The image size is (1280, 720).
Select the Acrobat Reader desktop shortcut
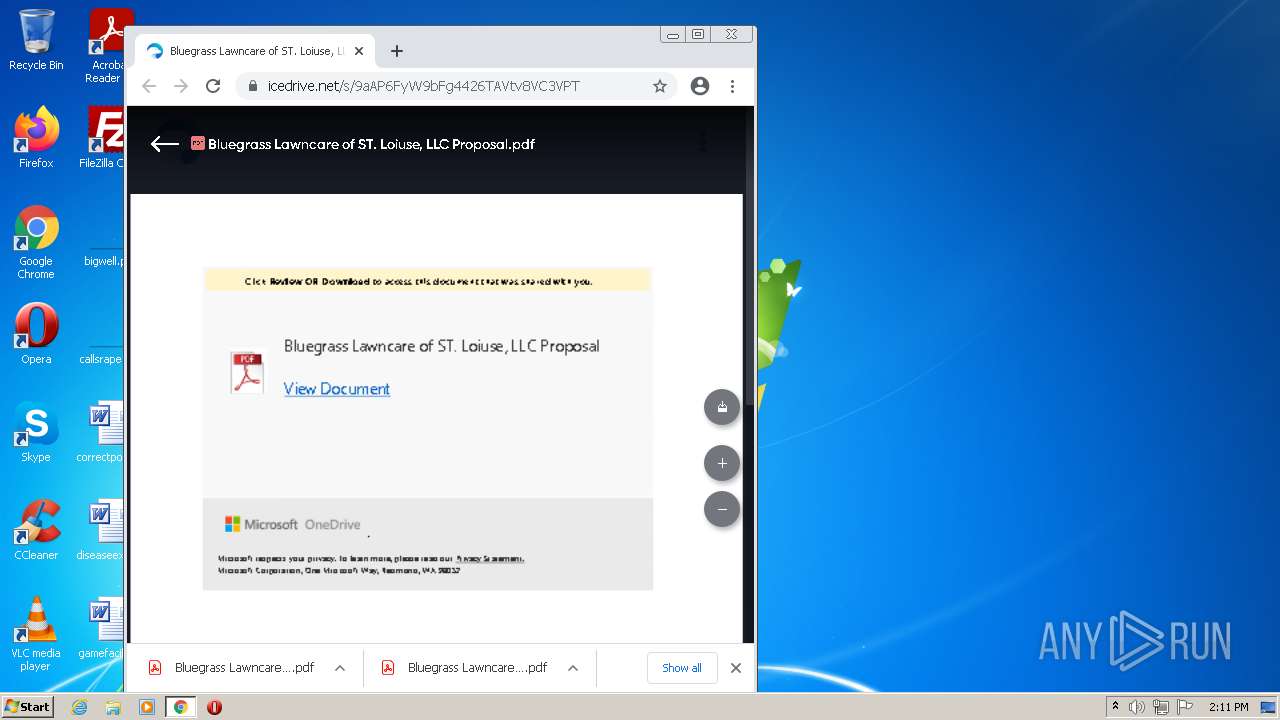click(106, 46)
